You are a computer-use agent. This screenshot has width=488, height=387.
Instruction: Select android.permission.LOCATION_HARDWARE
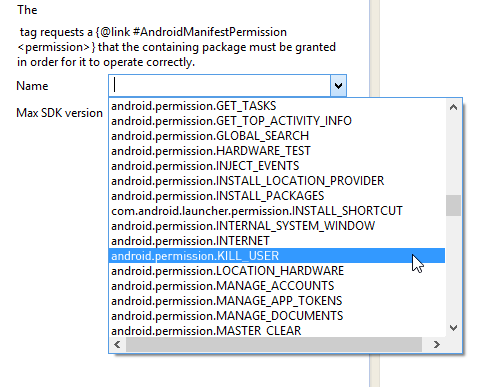(277, 271)
